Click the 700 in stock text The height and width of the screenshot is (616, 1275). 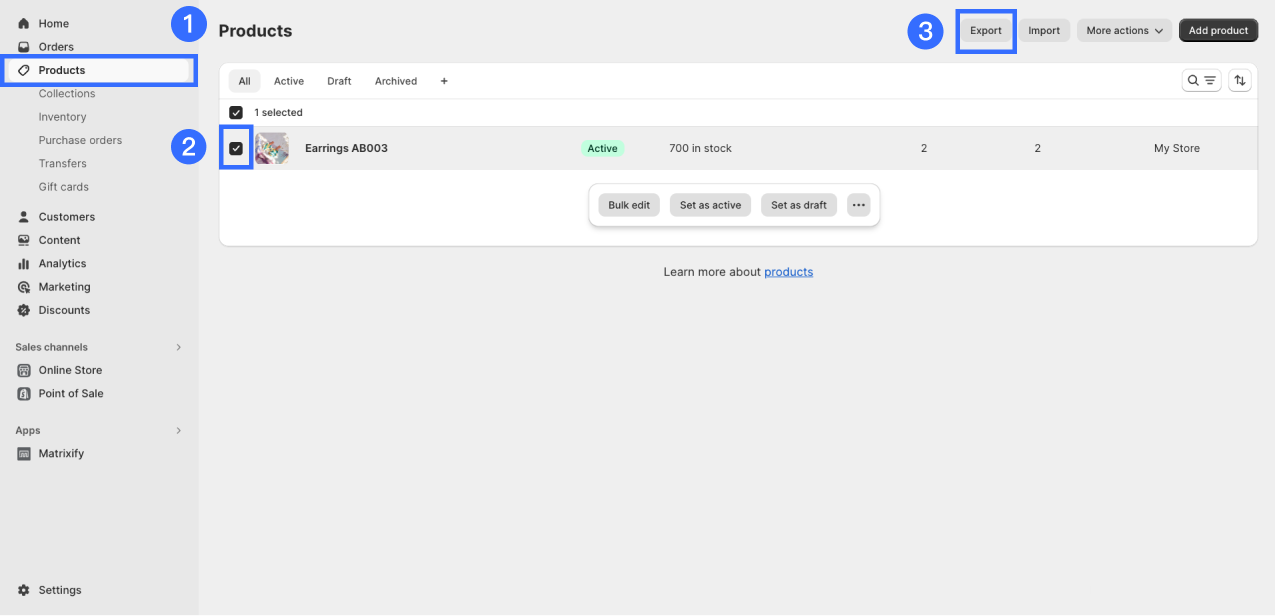pyautogui.click(x=700, y=148)
